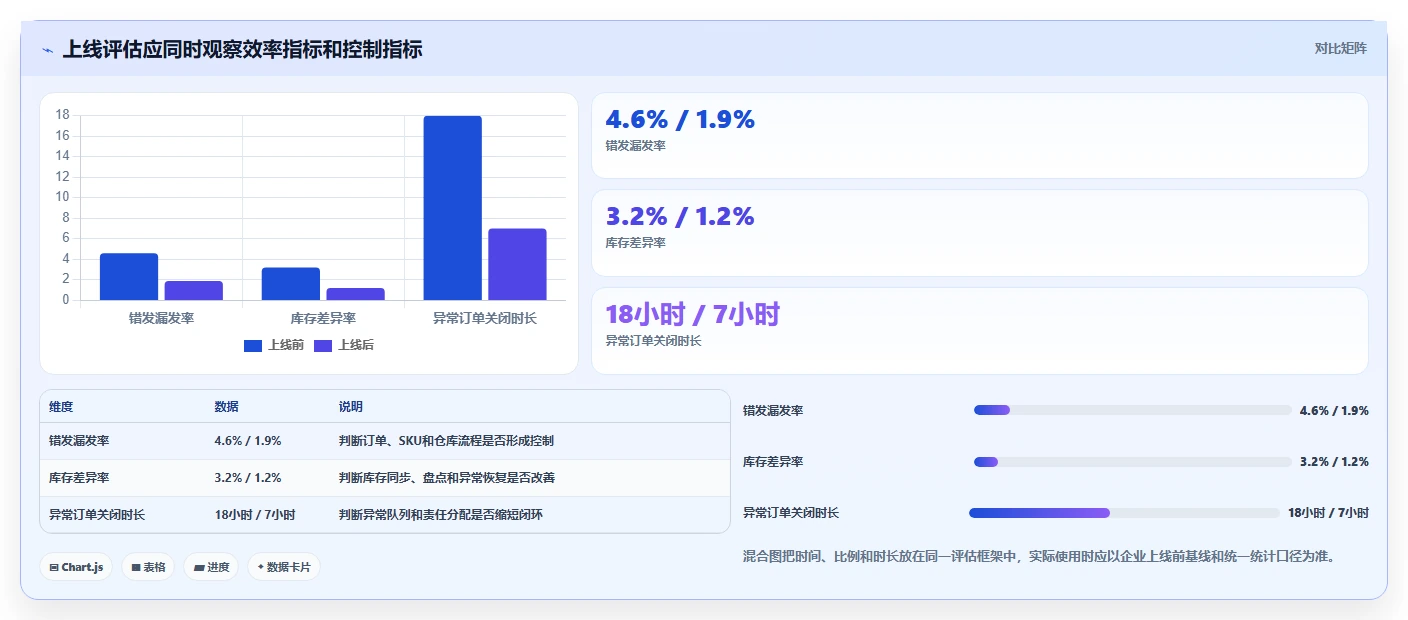Image resolution: width=1408 pixels, height=620 pixels.
Task: Click the 上线前 bar for 异常订单关闭时长
Action: click(x=452, y=208)
